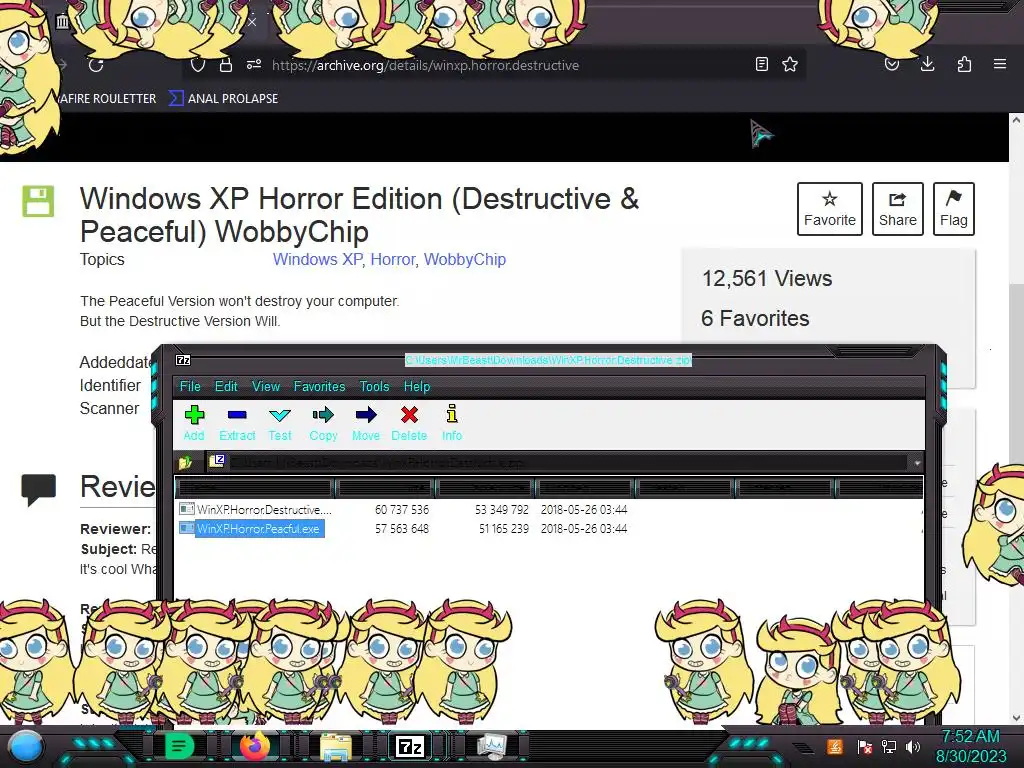Click the Flag button on archive page
This screenshot has width=1024, height=768.
pos(953,209)
